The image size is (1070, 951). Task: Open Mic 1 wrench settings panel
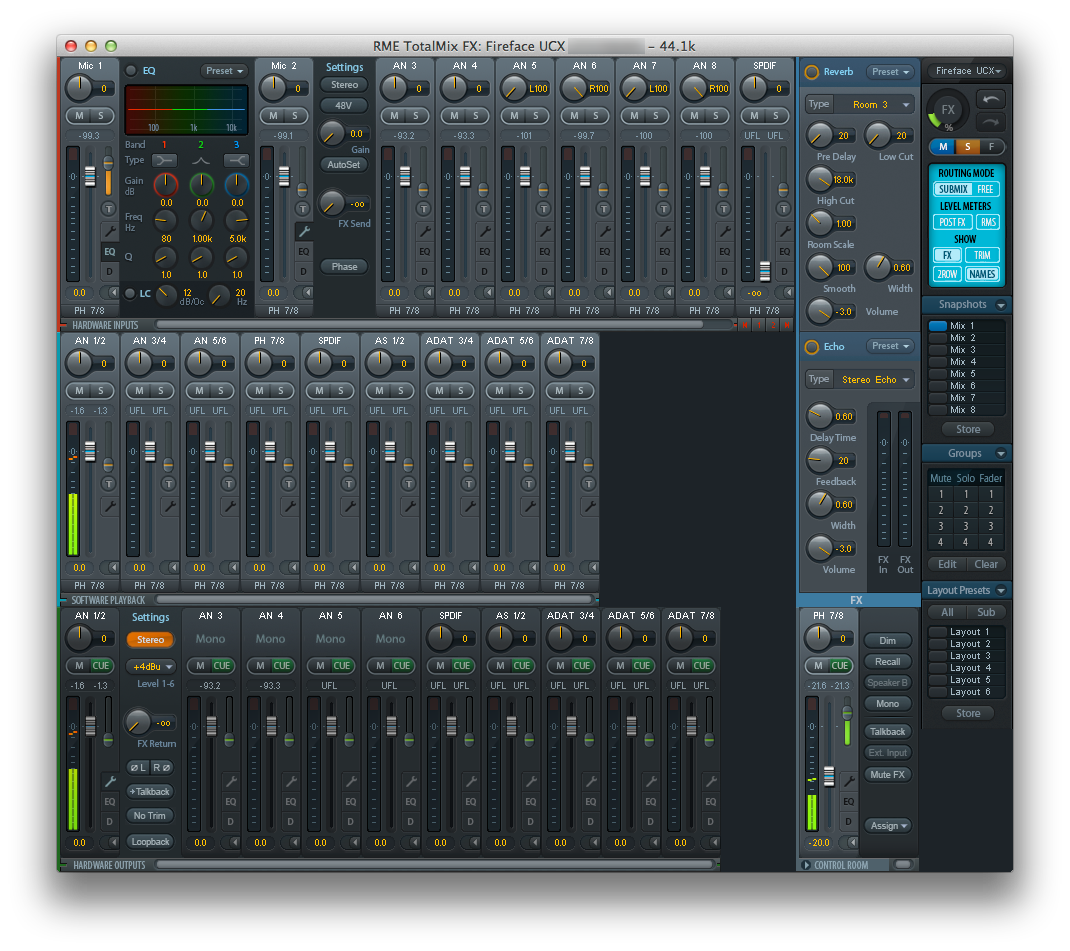click(109, 231)
